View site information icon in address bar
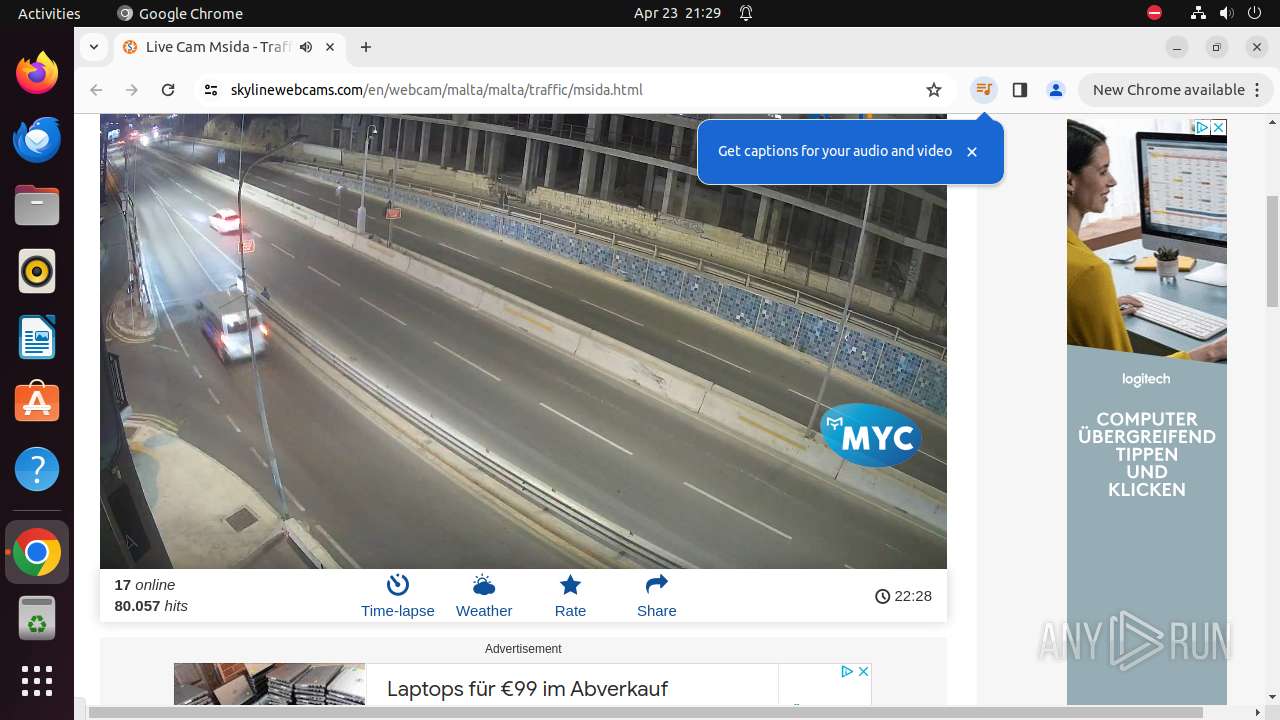The image size is (1280, 720). pos(211,90)
